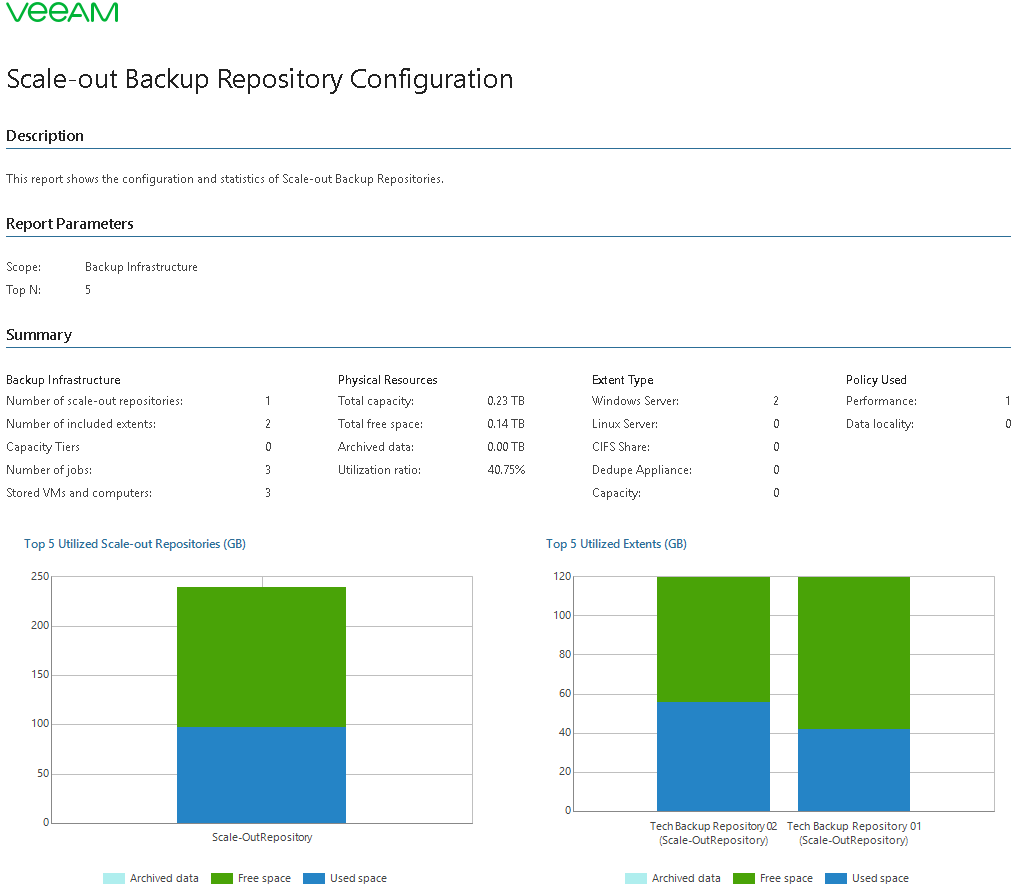Image resolution: width=1016 pixels, height=888 pixels.
Task: Click the 'Number of included extents:' label
Action: [81, 424]
